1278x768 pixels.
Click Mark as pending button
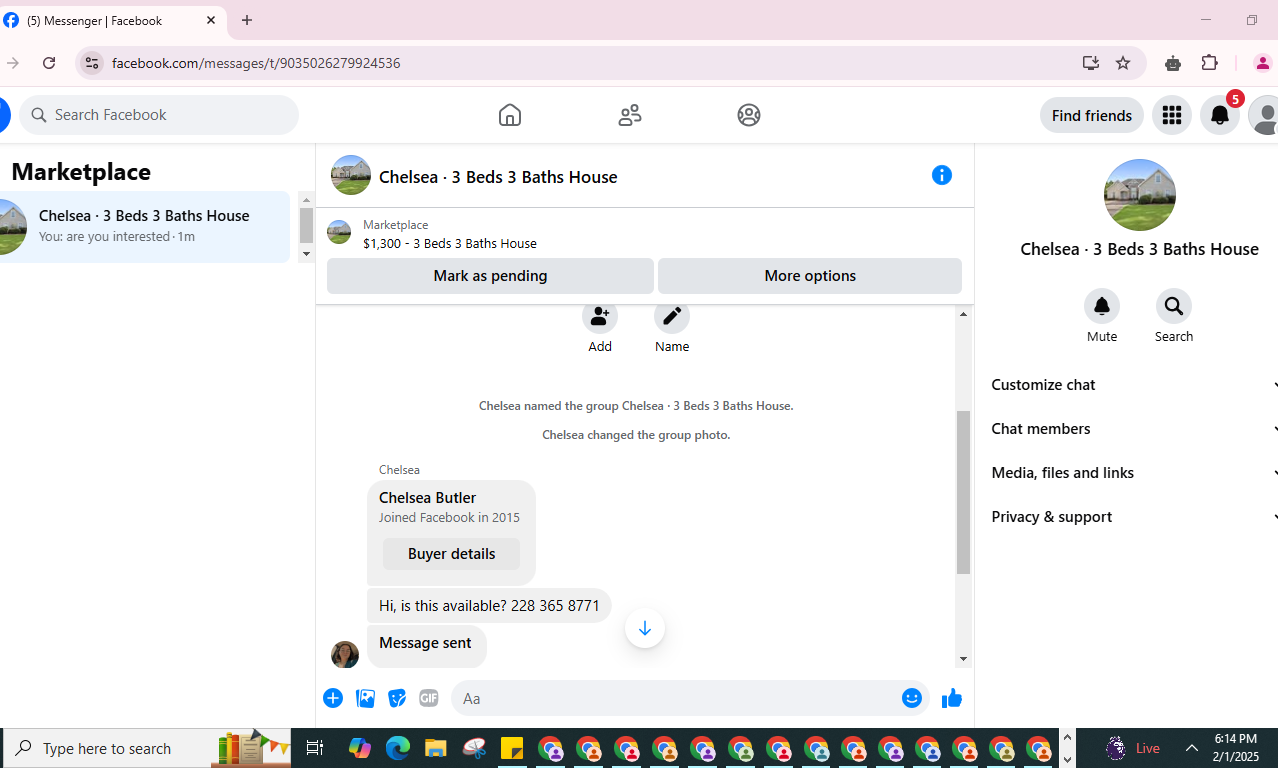pyautogui.click(x=490, y=276)
